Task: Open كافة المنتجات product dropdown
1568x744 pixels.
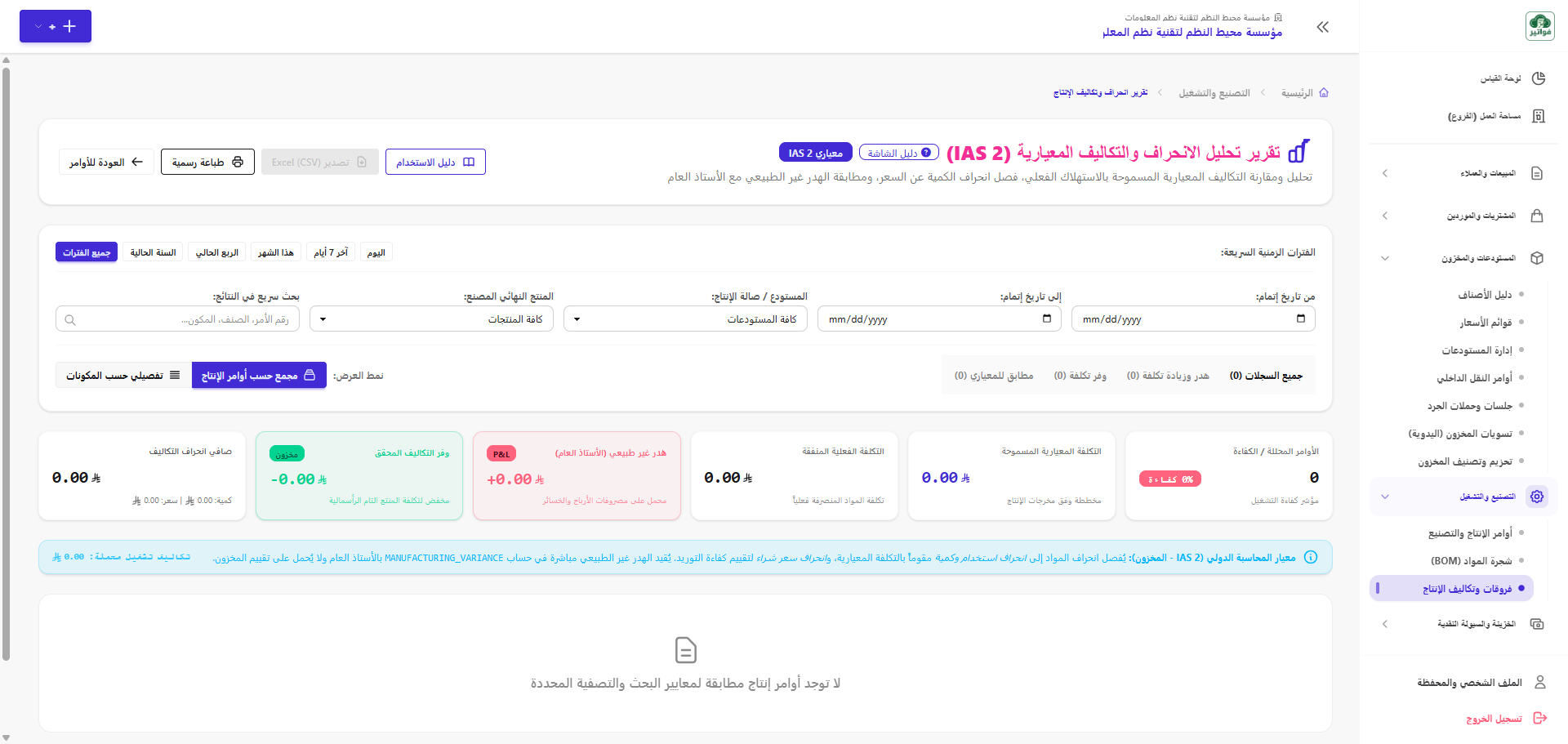Action: (431, 319)
